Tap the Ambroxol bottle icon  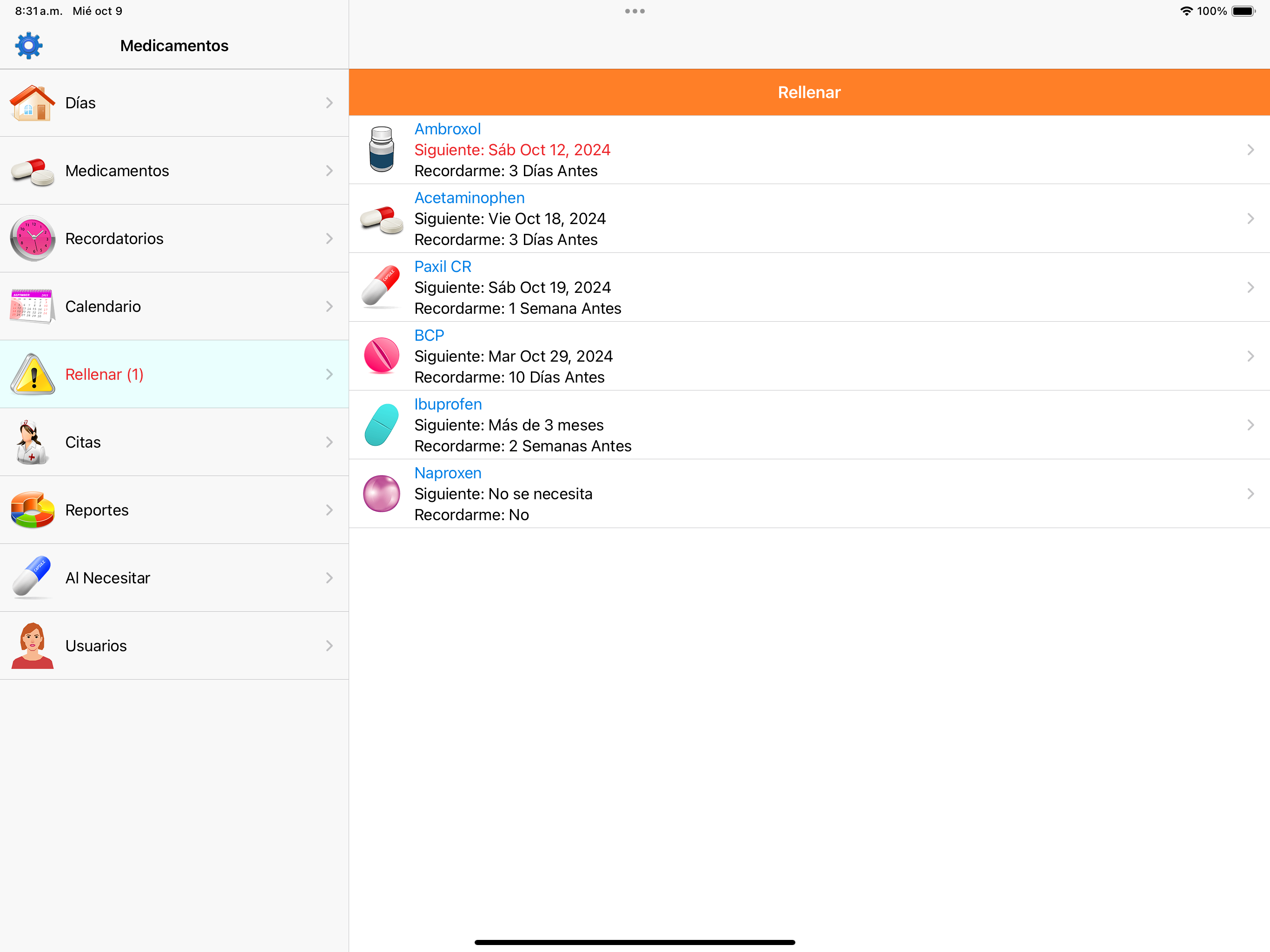(x=381, y=149)
